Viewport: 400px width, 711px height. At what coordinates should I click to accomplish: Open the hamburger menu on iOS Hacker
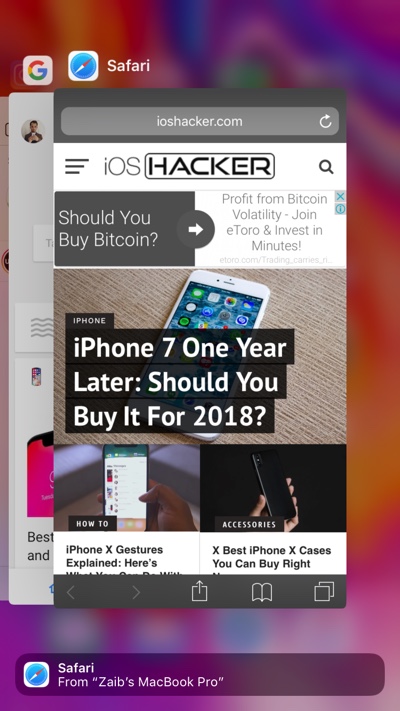click(77, 166)
